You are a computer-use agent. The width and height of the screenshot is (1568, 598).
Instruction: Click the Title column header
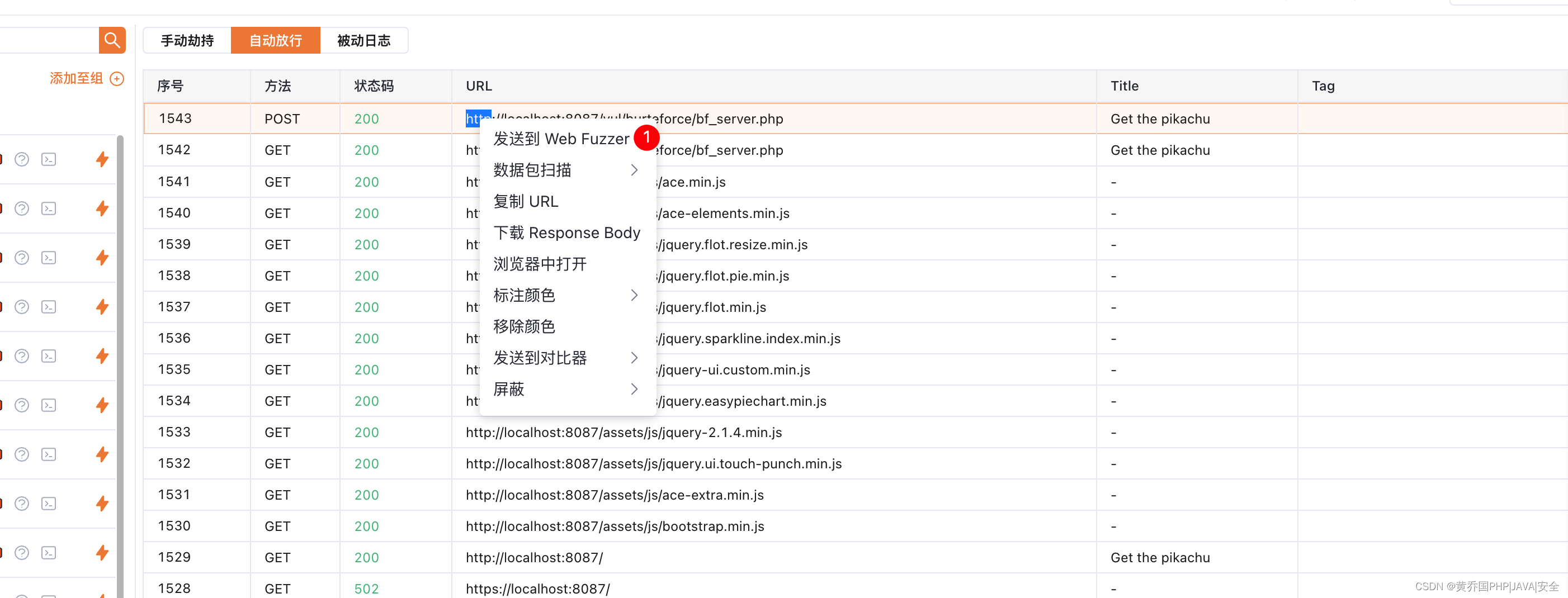click(x=1197, y=86)
